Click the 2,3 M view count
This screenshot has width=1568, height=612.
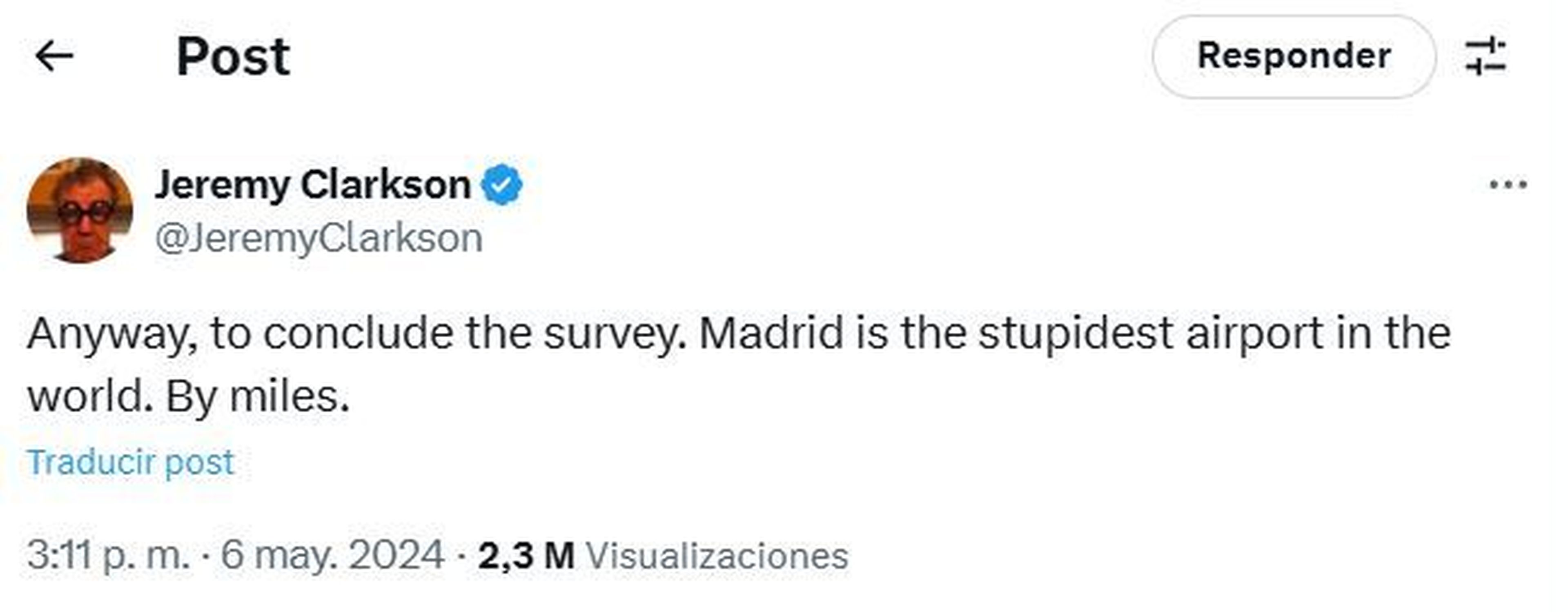click(x=526, y=555)
